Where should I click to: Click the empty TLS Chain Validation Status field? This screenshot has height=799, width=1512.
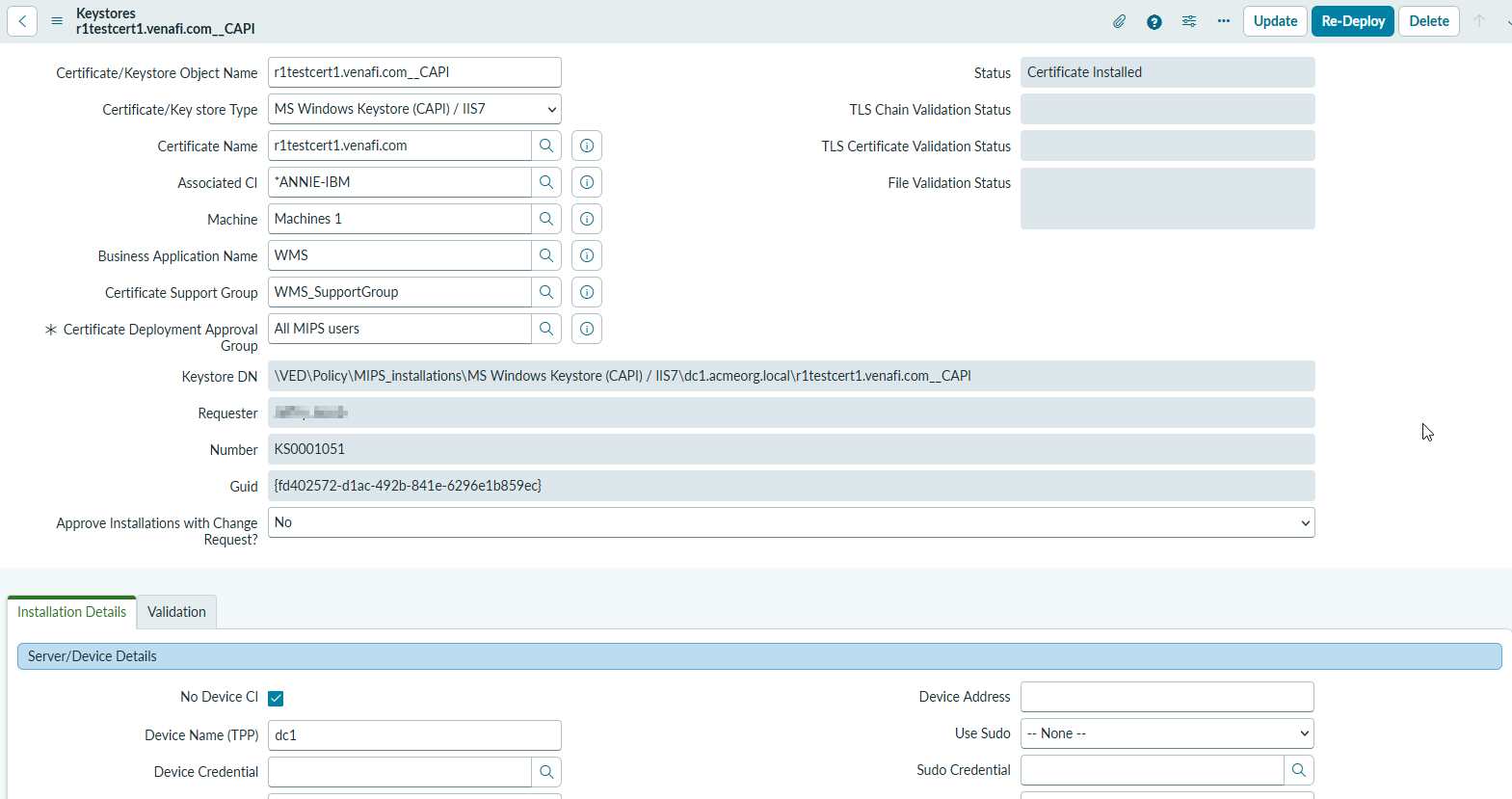pyautogui.click(x=1167, y=109)
